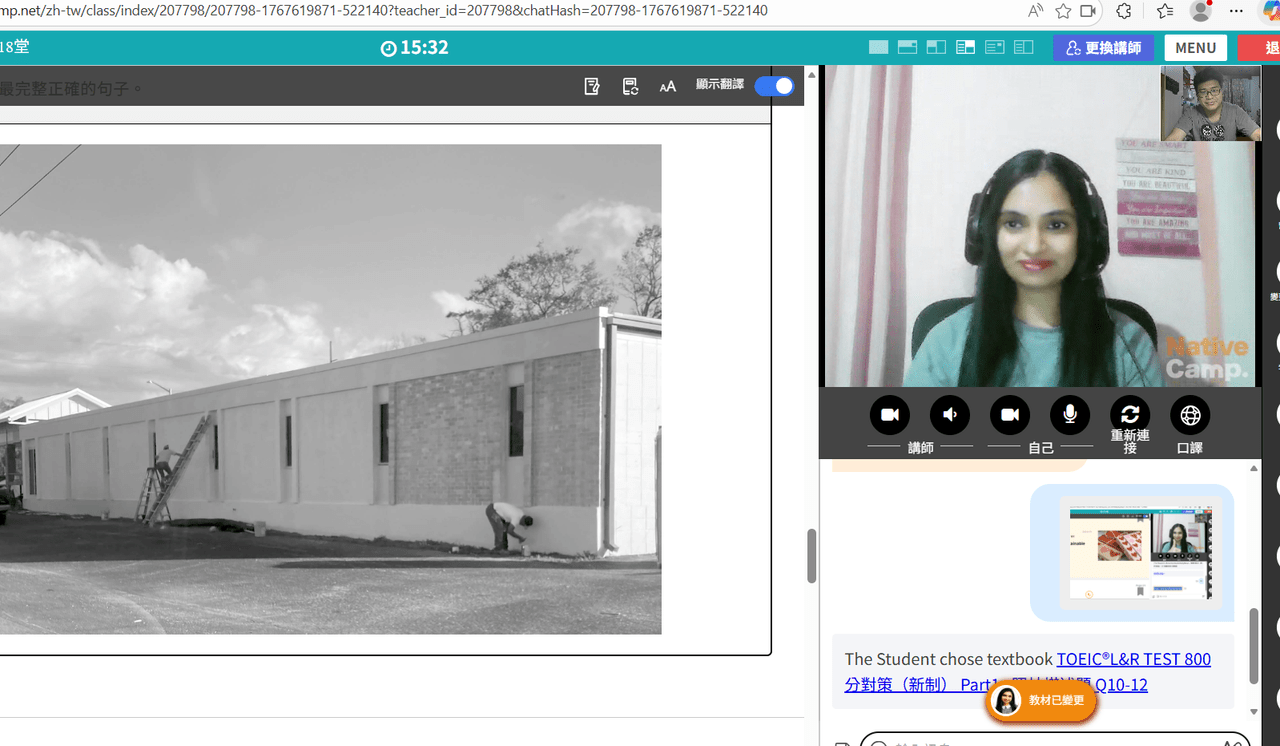Image resolution: width=1280 pixels, height=746 pixels.
Task: Open the 口譯 interpretation globe icon
Action: point(1190,415)
